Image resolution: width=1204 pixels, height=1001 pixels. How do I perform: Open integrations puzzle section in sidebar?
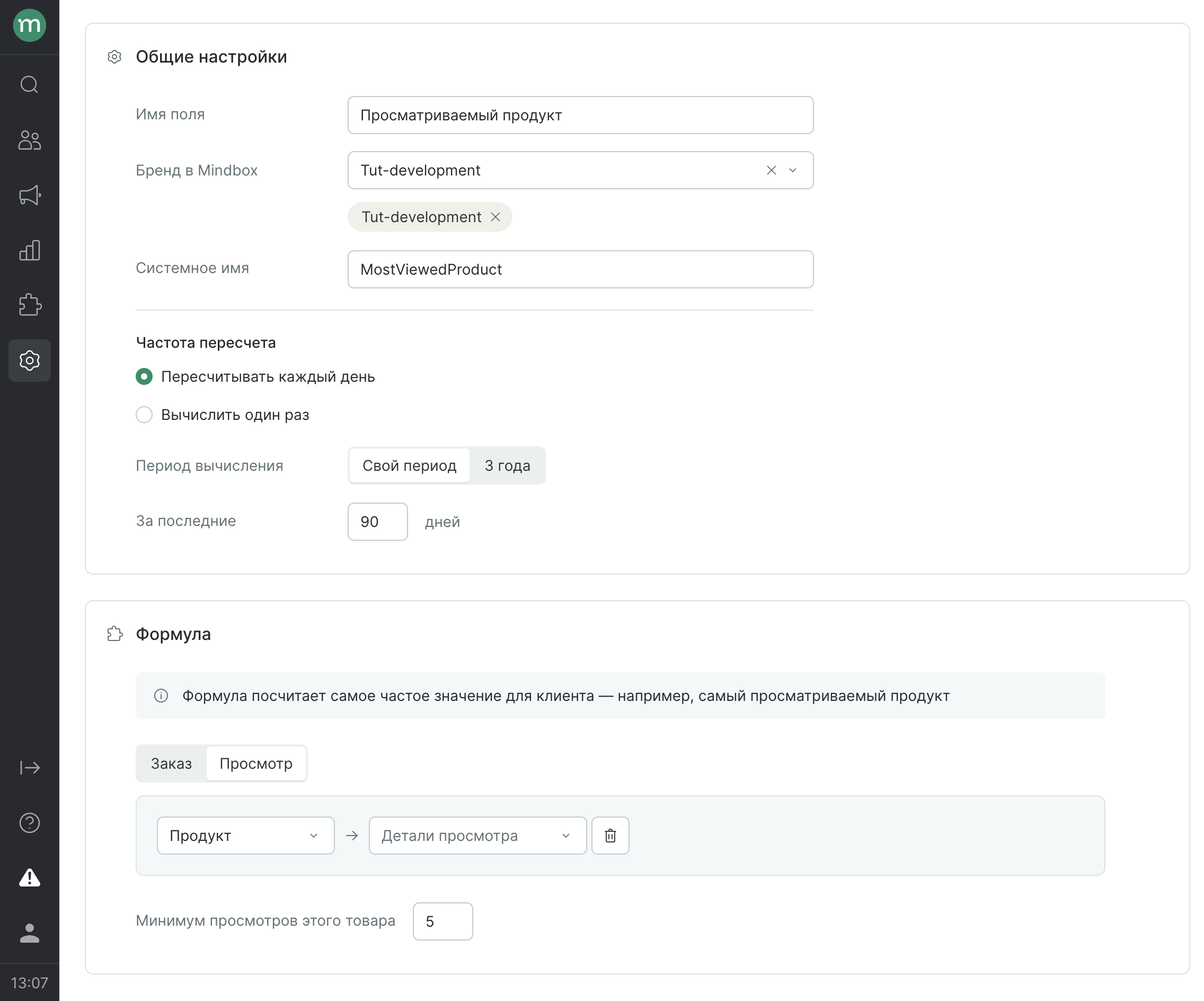click(29, 305)
